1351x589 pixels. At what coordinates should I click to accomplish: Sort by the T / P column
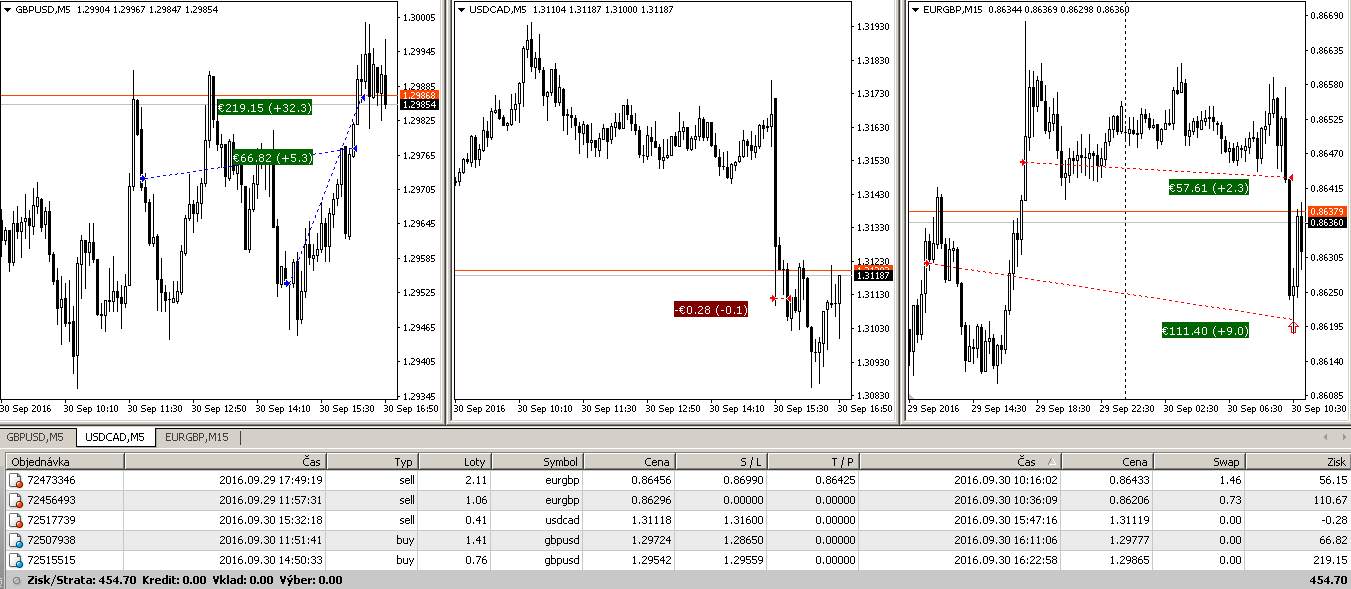[x=813, y=461]
